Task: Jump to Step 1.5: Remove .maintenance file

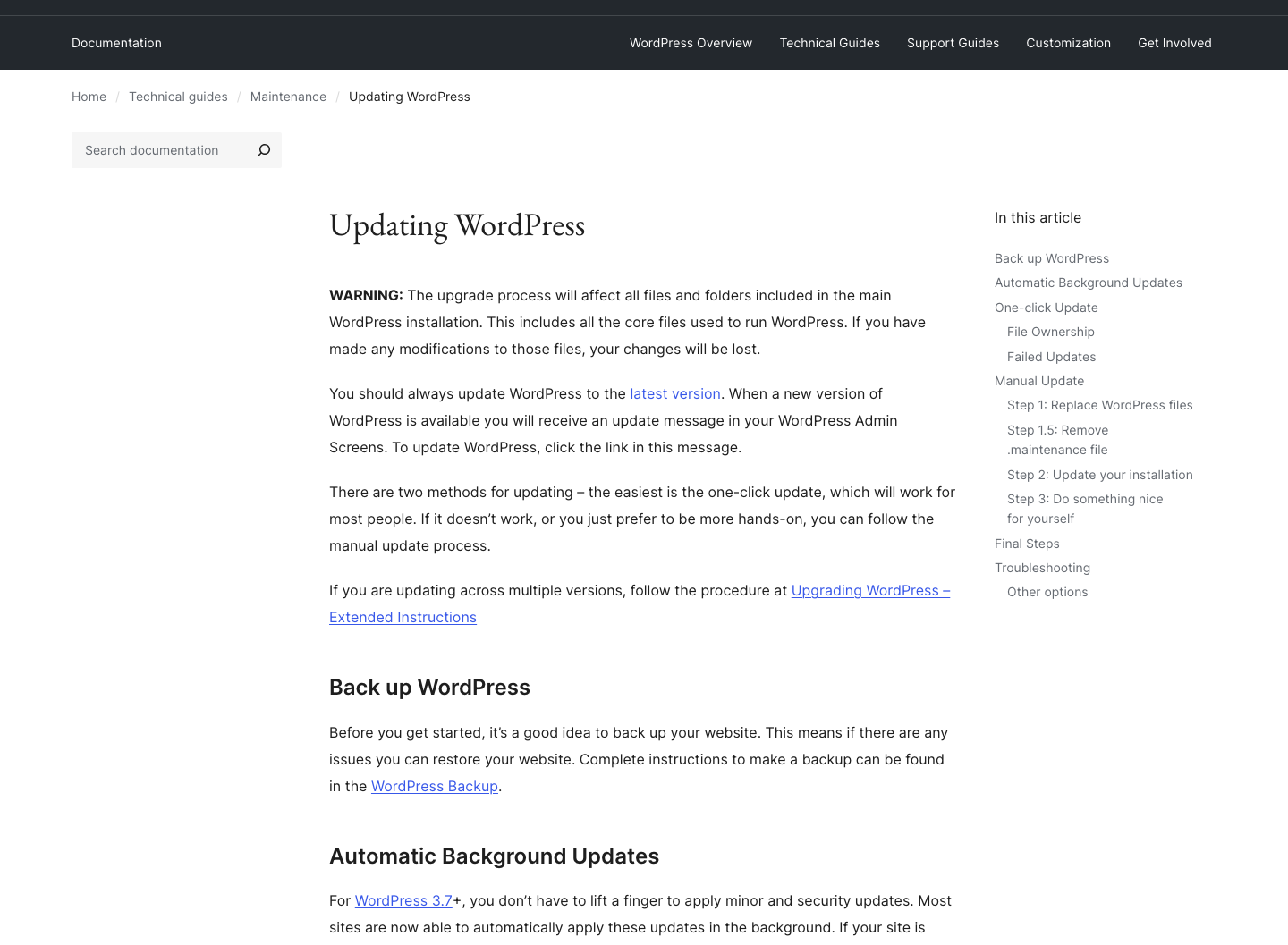Action: [x=1058, y=440]
